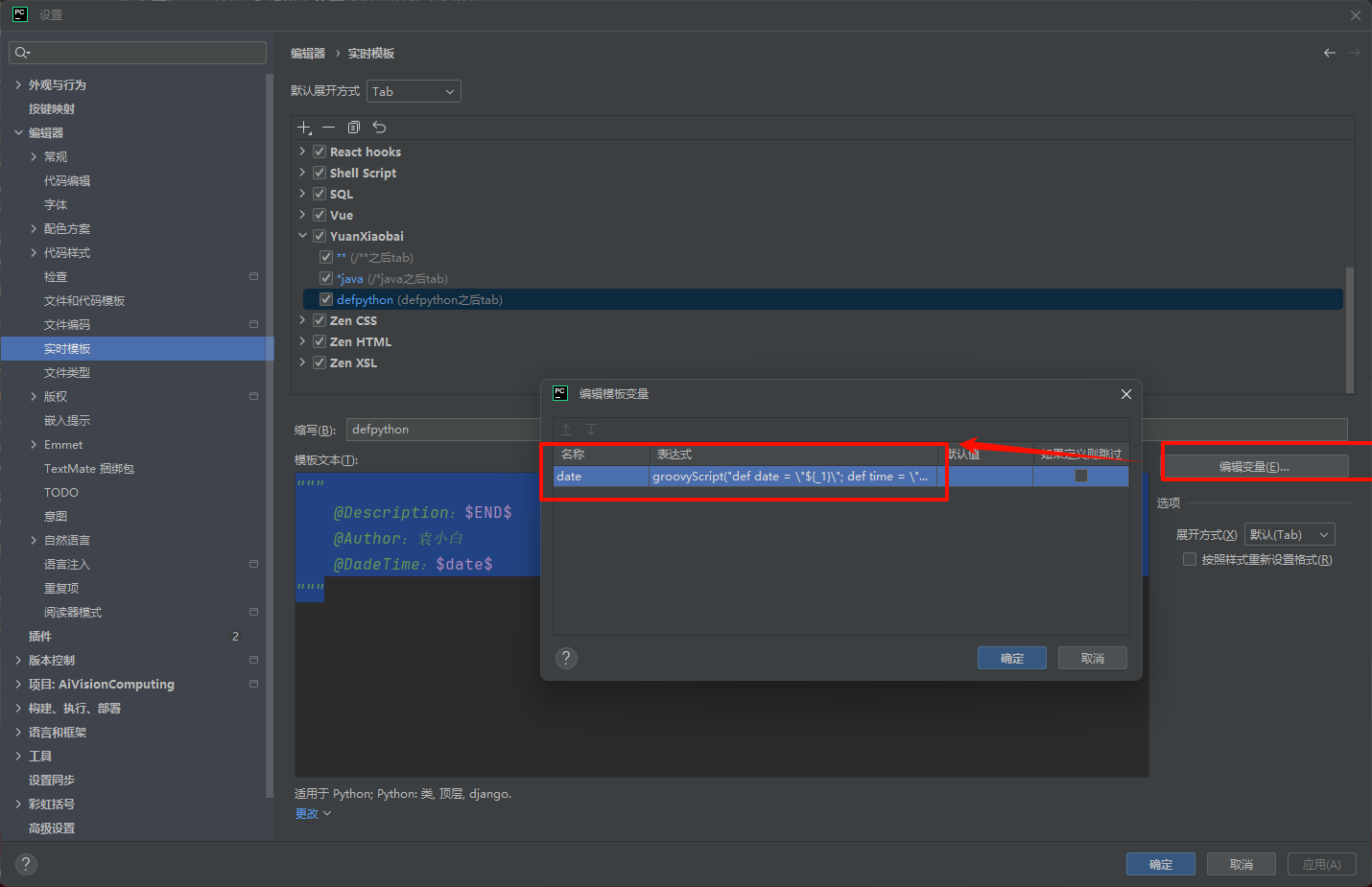Expand the 工具 settings section
The width and height of the screenshot is (1372, 887).
coord(18,756)
